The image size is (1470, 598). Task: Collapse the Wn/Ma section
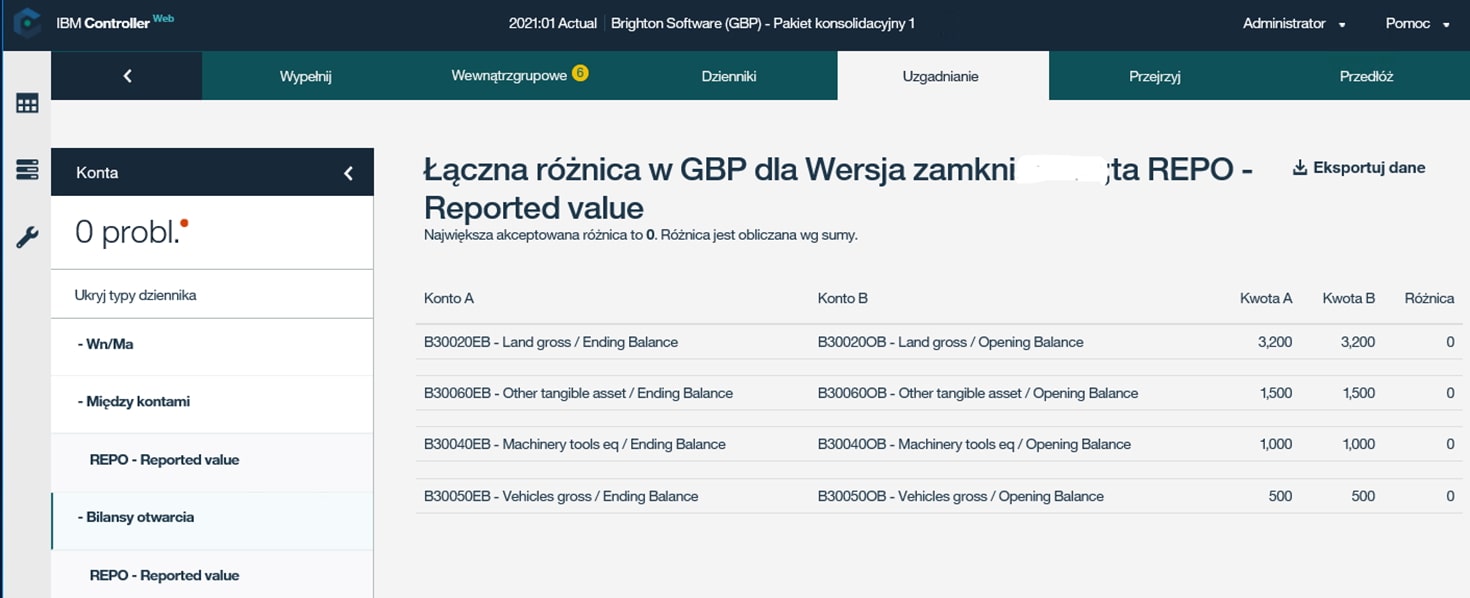point(105,344)
